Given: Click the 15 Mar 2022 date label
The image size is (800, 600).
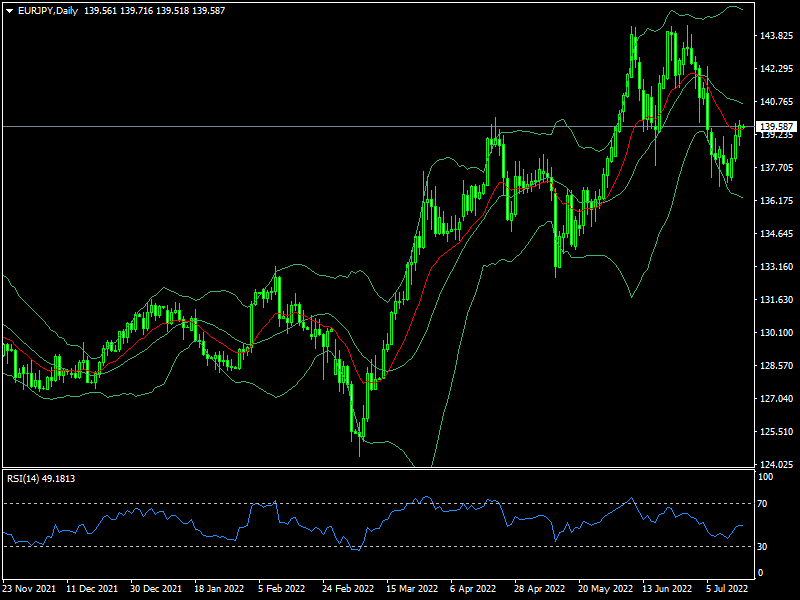Looking at the screenshot, I should (412, 588).
